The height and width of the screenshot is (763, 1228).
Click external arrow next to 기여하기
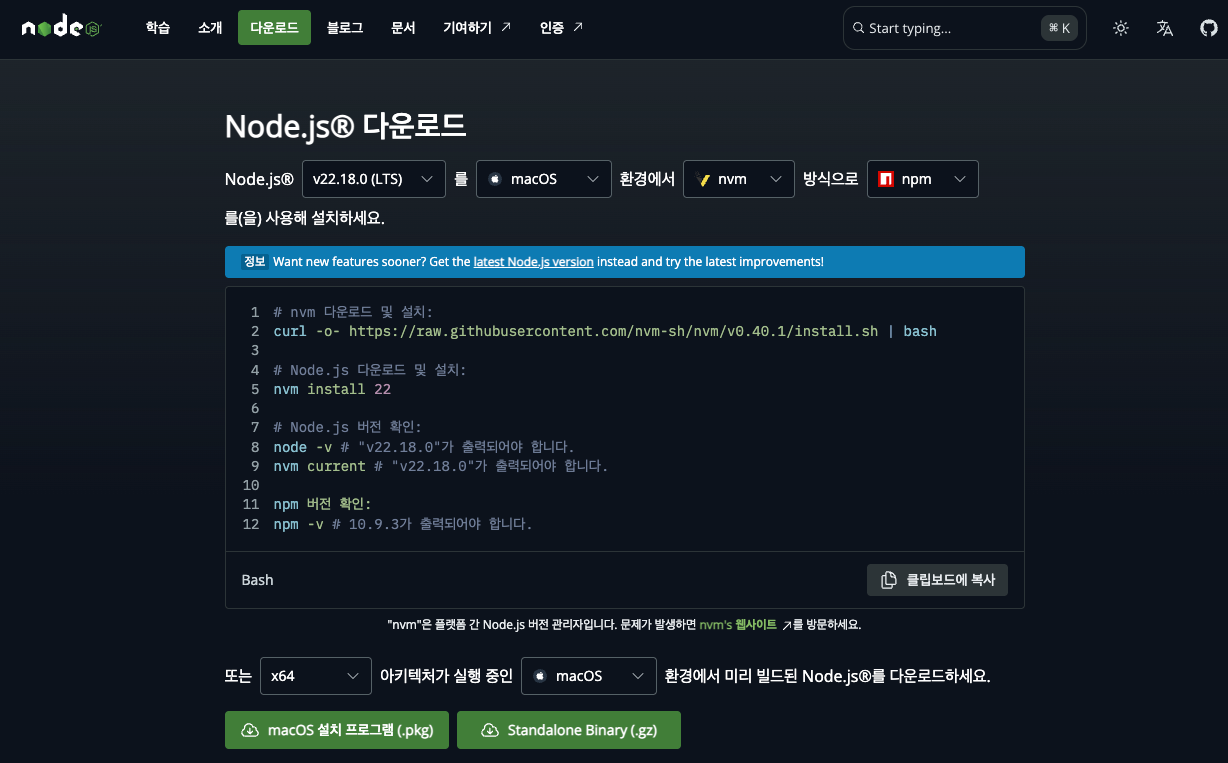tap(506, 27)
